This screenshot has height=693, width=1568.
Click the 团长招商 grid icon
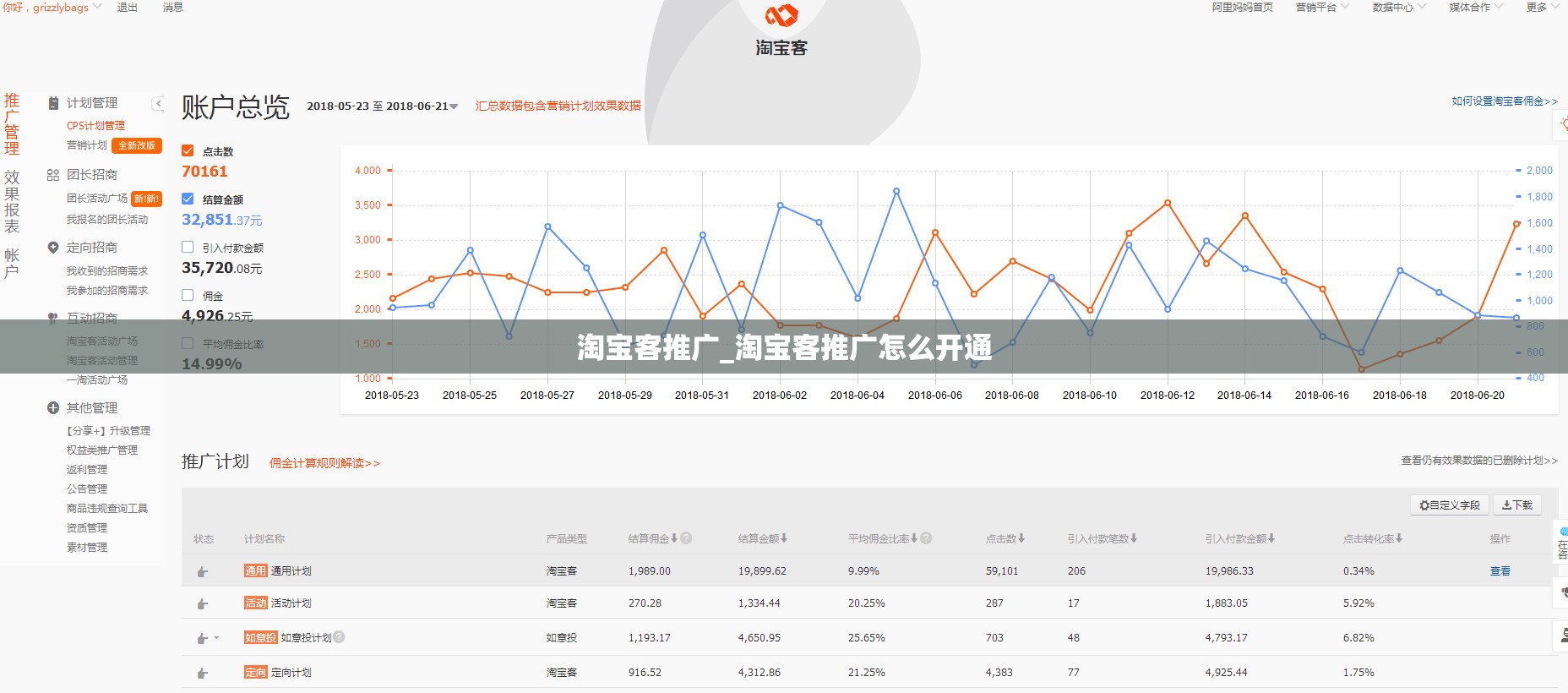[x=53, y=175]
